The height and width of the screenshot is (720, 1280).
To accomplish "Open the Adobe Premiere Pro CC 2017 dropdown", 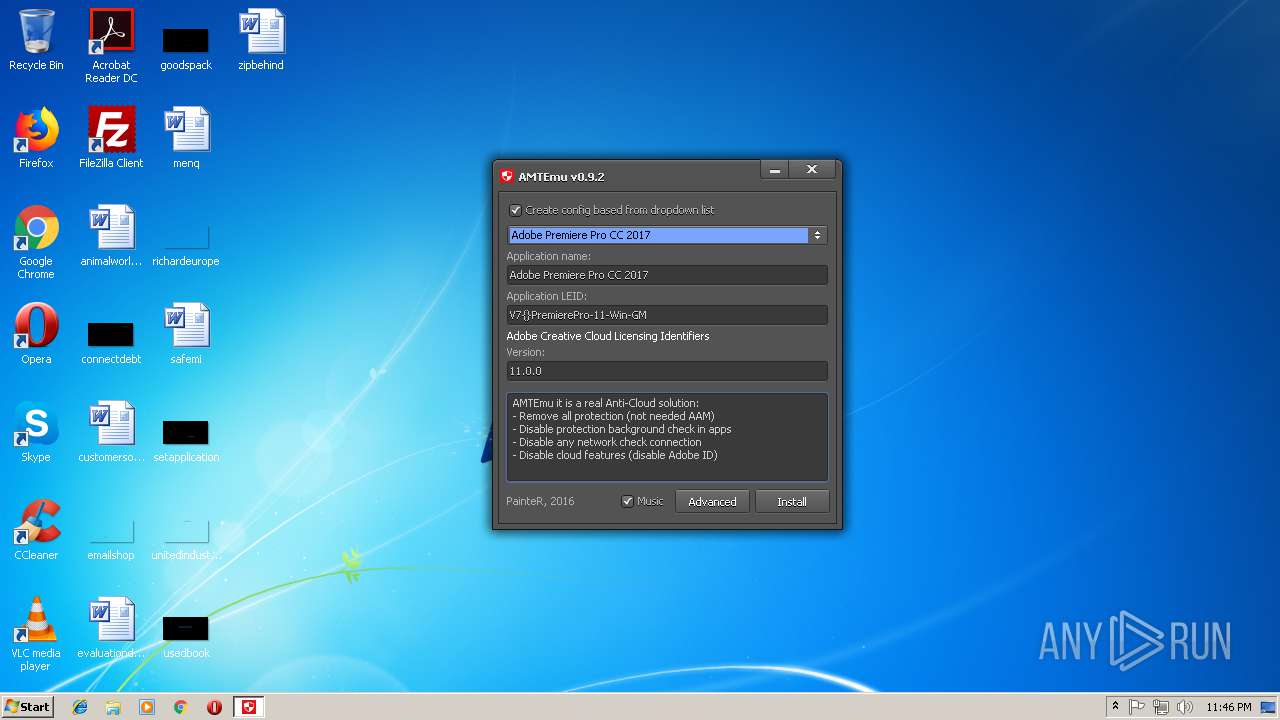I will pyautogui.click(x=666, y=235).
